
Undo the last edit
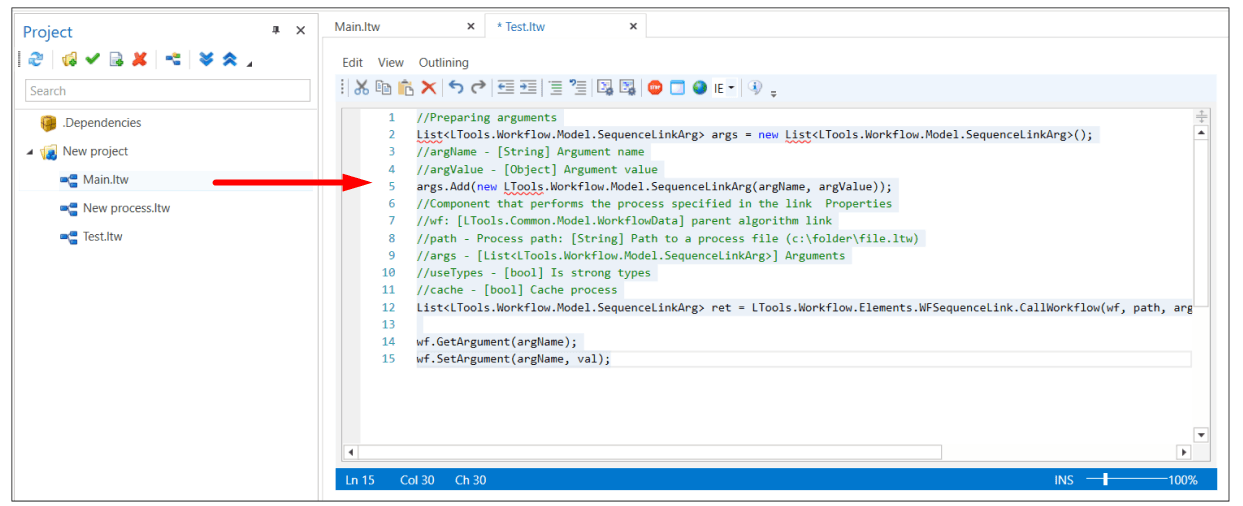point(456,88)
